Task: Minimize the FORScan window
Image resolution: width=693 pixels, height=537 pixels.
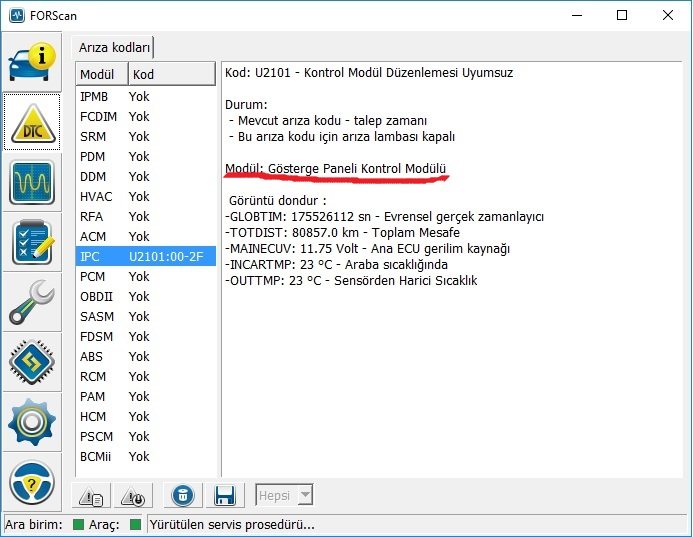Action: pos(577,15)
